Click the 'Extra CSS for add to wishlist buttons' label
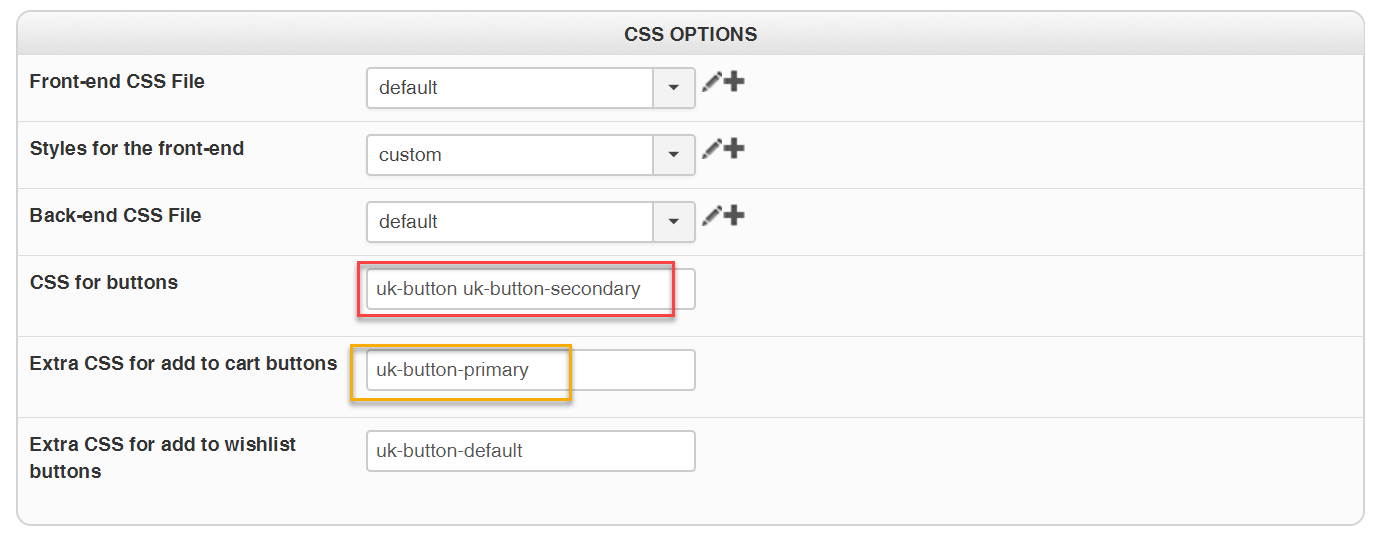This screenshot has height=536, width=1382. coord(162,457)
